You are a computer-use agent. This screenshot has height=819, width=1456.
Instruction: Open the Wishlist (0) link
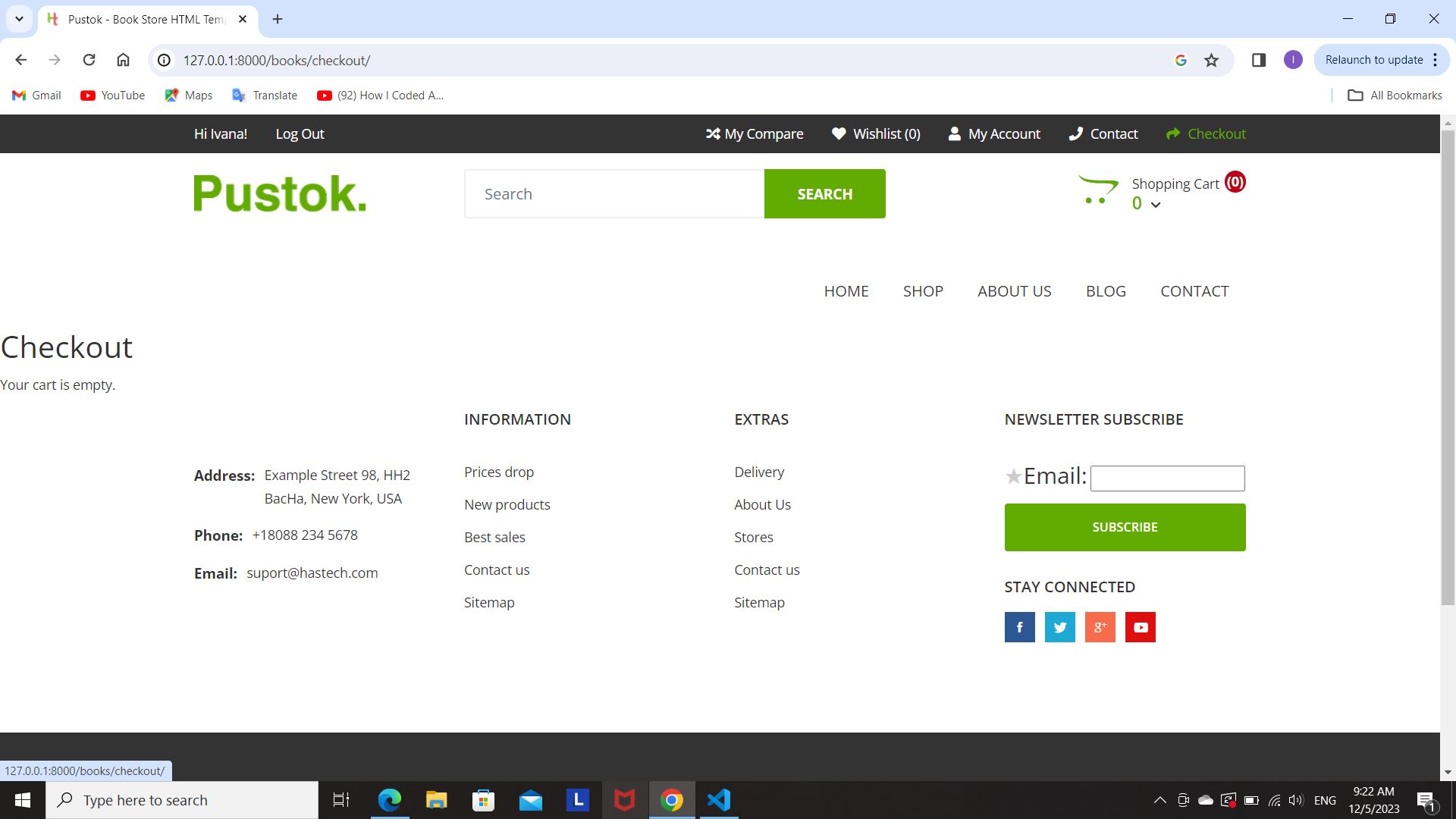(x=876, y=134)
